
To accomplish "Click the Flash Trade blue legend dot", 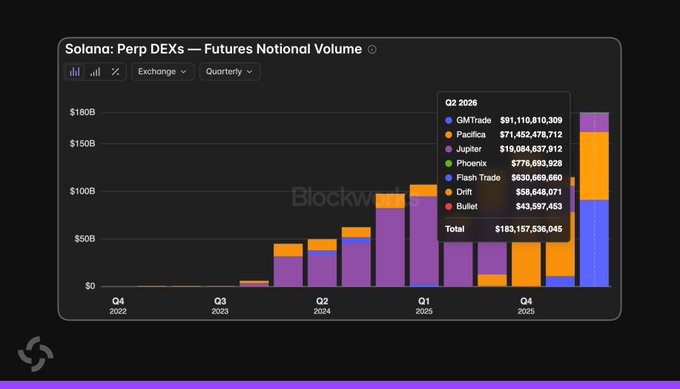I will tap(448, 178).
